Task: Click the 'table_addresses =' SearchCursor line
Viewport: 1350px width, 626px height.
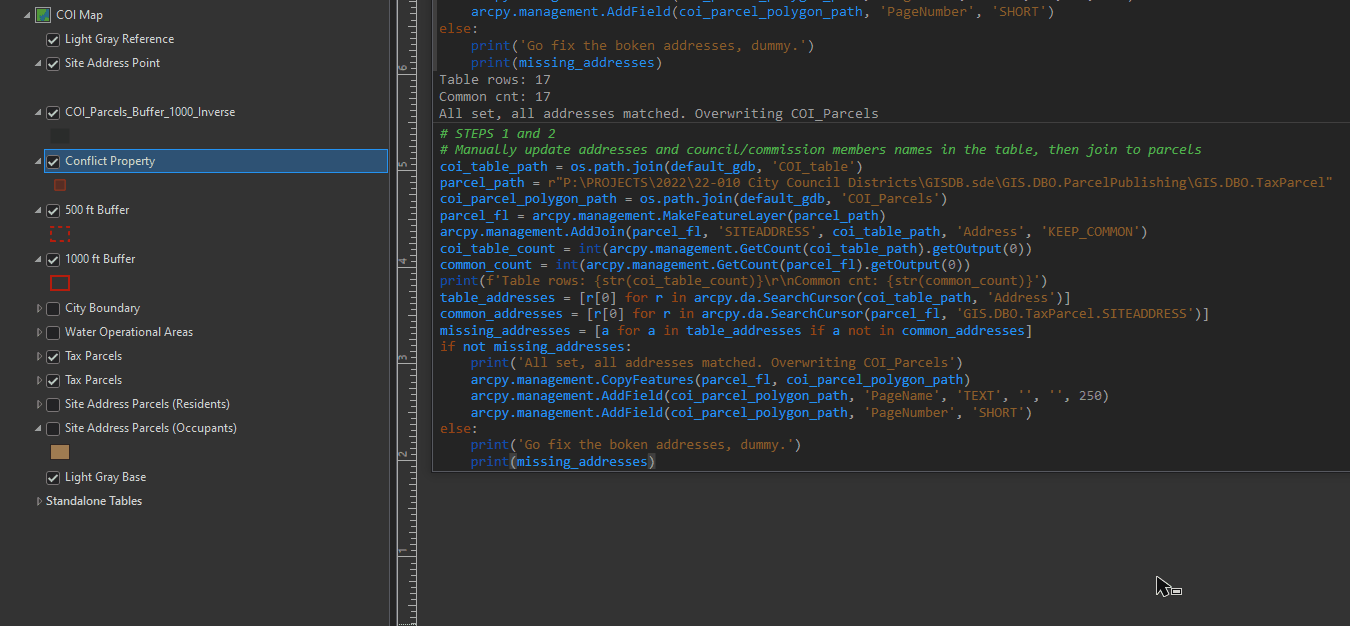Action: coord(755,298)
